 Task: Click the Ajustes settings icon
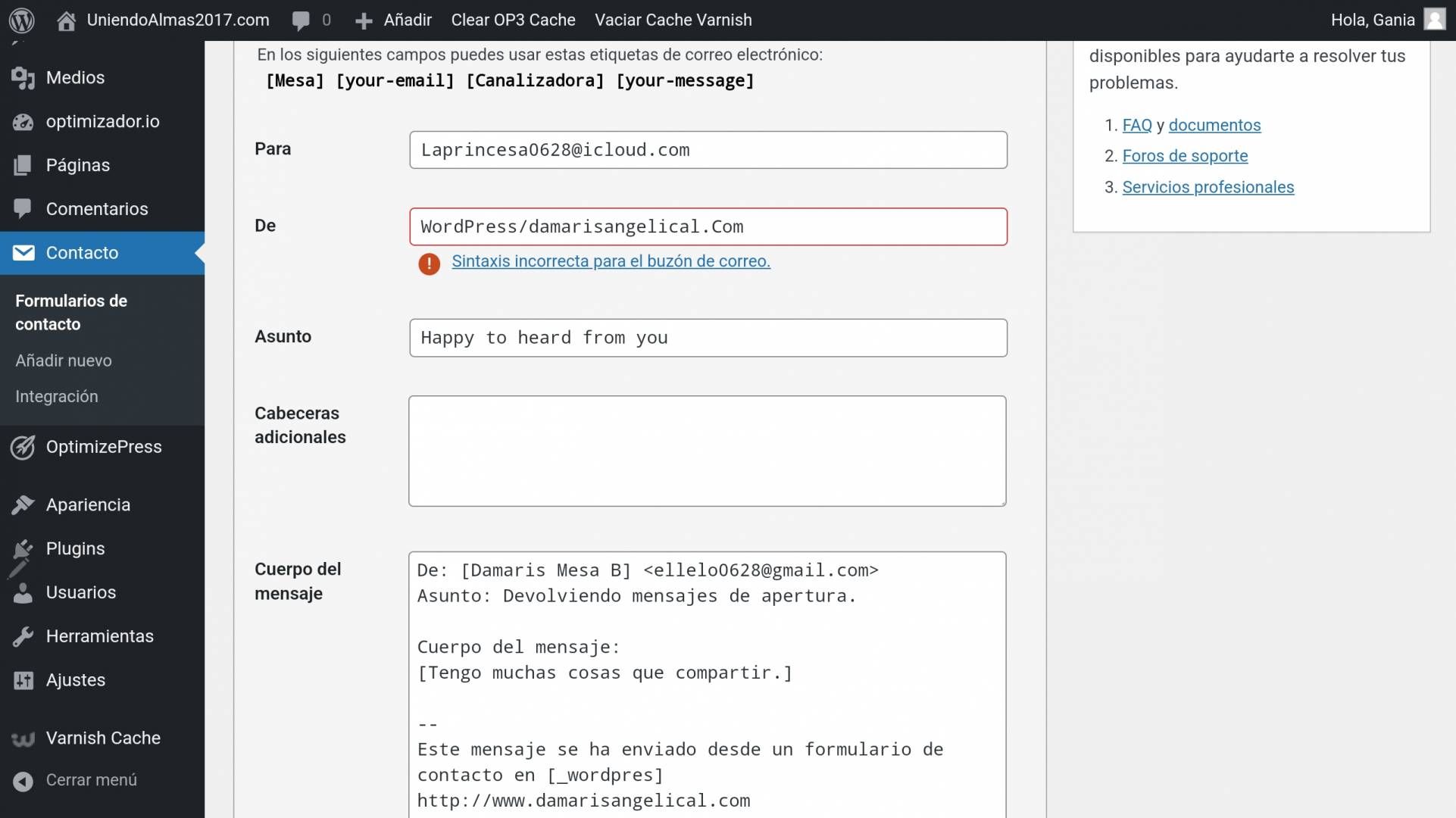(x=23, y=680)
